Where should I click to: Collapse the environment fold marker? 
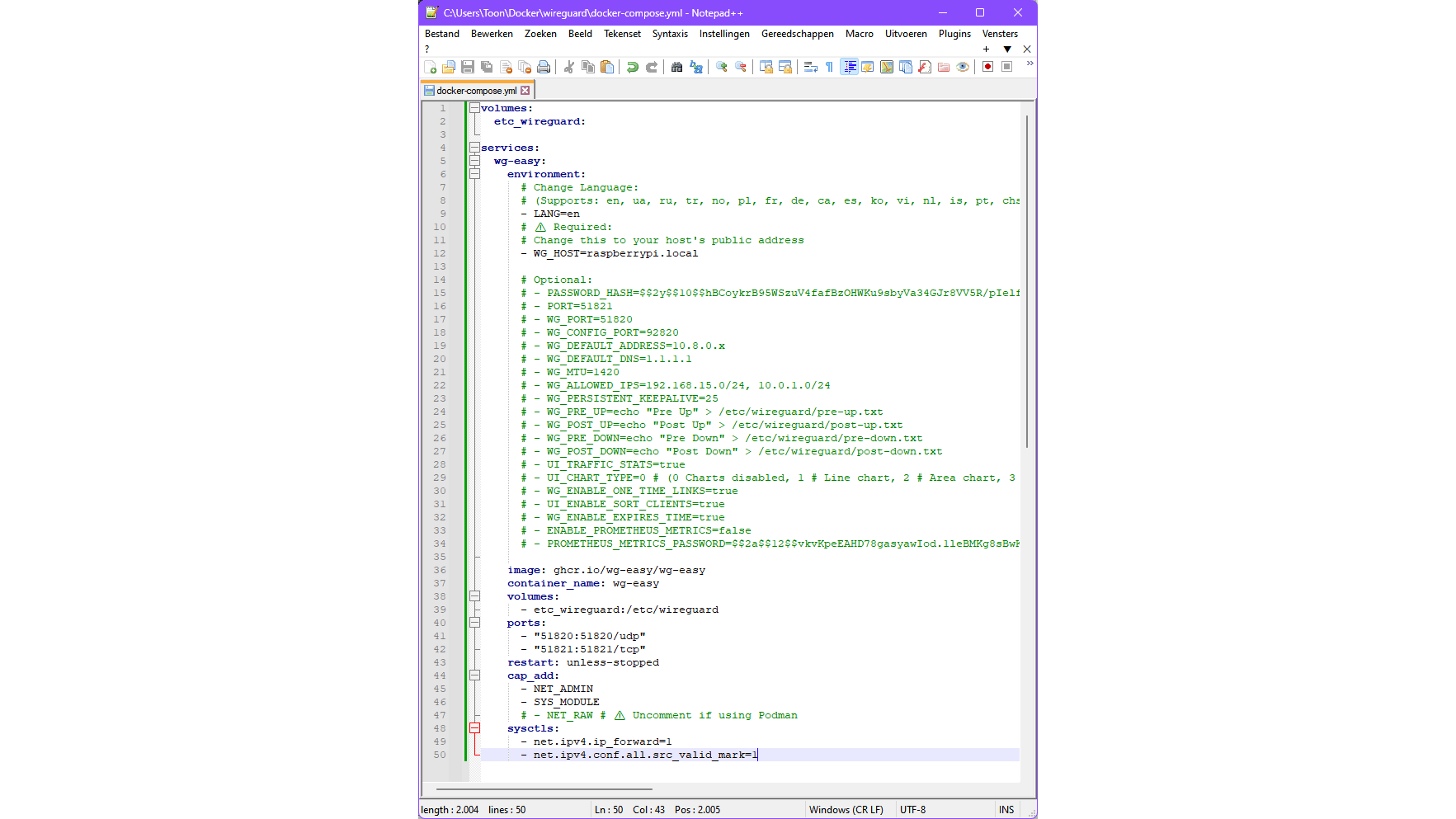point(474,174)
